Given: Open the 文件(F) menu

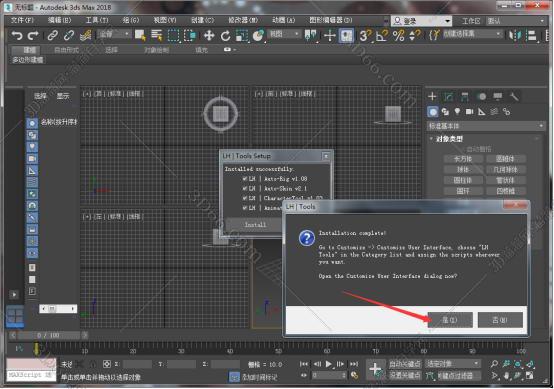Looking at the screenshot, I should [x=22, y=20].
